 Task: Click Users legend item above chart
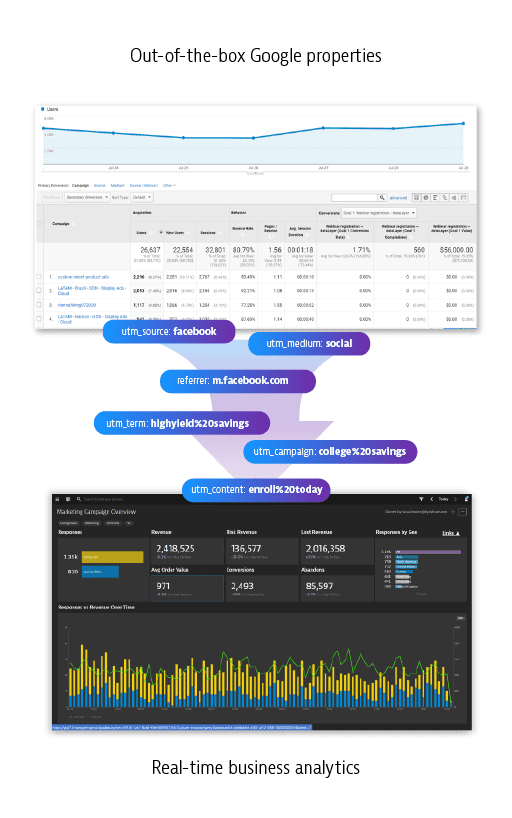click(50, 109)
